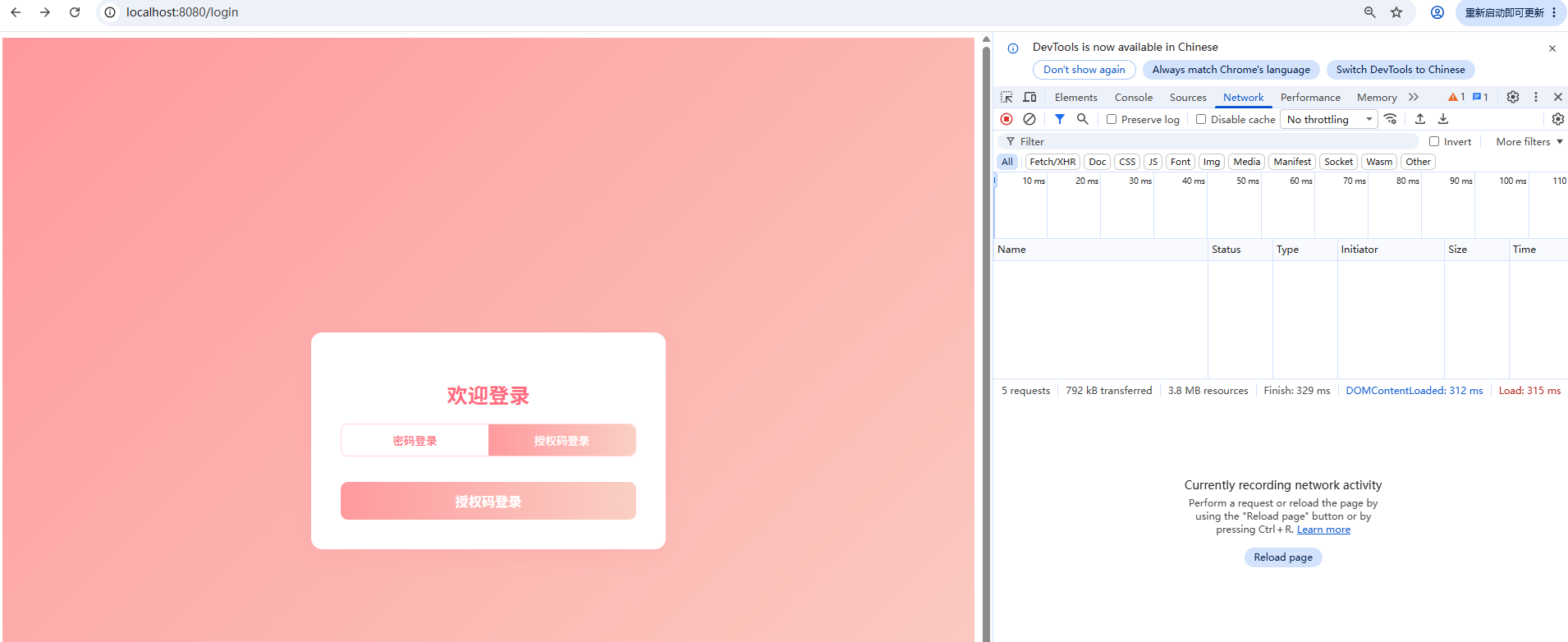1568x642 pixels.
Task: Dismiss the DevTools language notification
Action: (x=1552, y=48)
